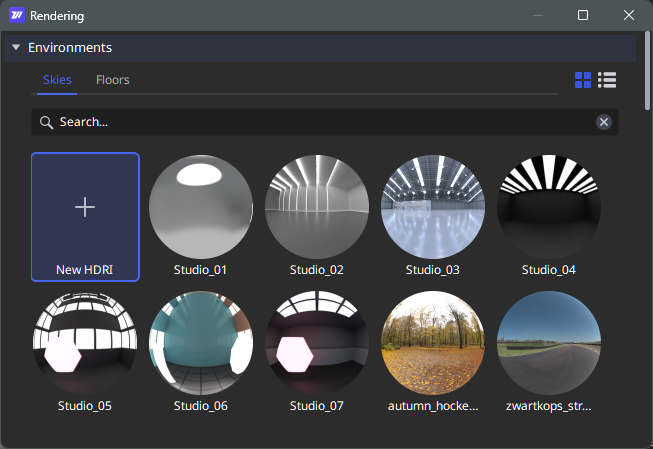Click the Rendering app logo icon
653x449 pixels.
click(16, 16)
